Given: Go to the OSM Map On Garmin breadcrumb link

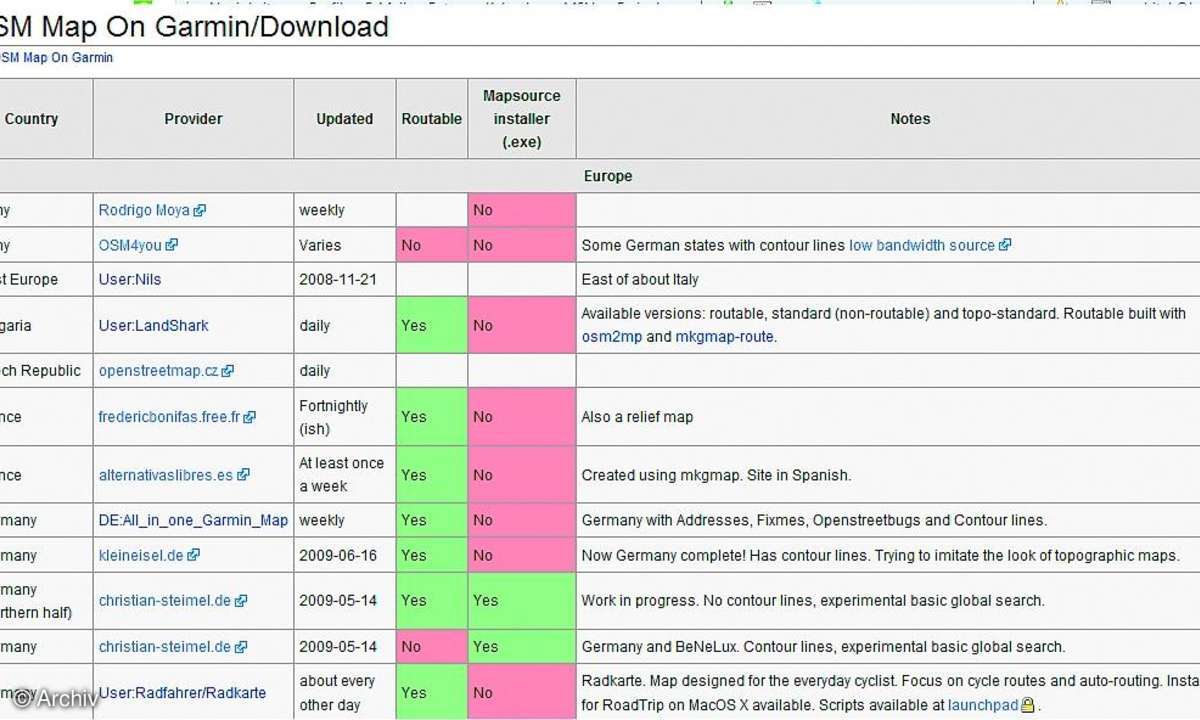Looking at the screenshot, I should click(56, 58).
